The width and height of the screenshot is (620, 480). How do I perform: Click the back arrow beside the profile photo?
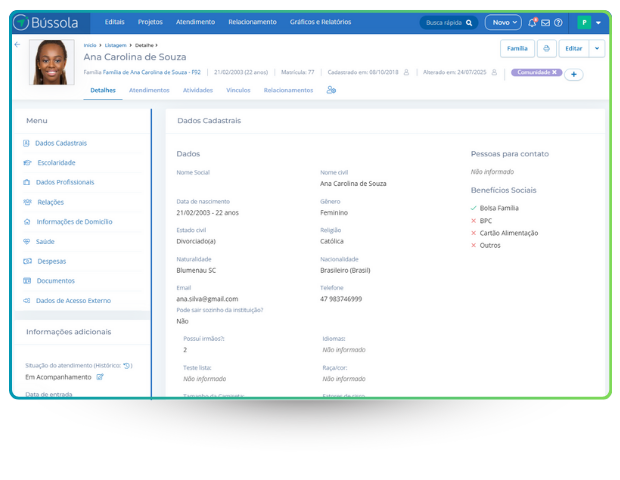[x=17, y=44]
